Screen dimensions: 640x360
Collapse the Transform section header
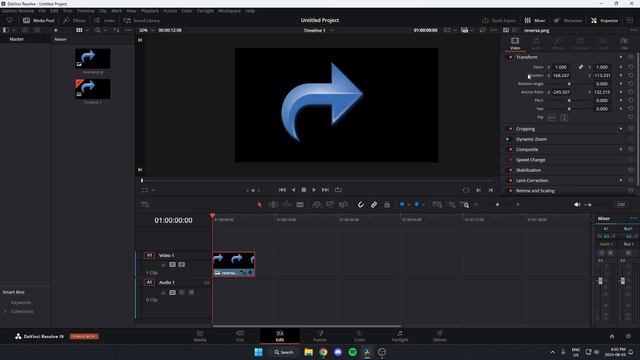[527, 57]
